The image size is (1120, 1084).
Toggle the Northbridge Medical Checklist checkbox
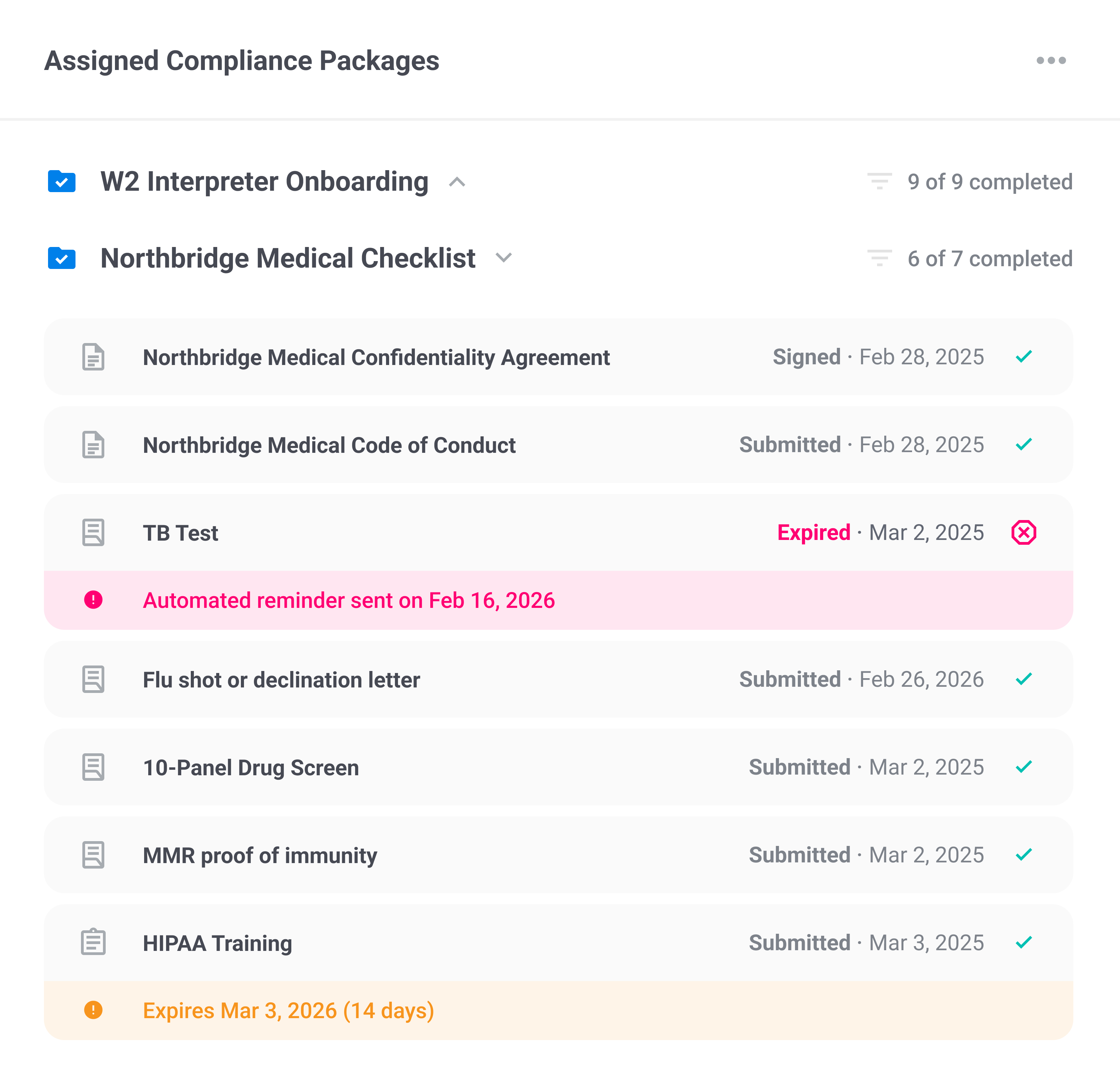coord(61,258)
